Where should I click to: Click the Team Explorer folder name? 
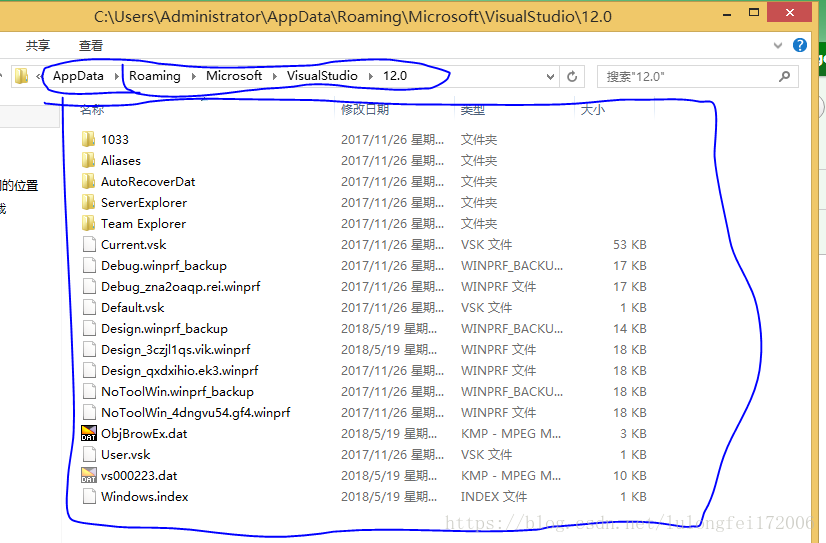point(143,224)
